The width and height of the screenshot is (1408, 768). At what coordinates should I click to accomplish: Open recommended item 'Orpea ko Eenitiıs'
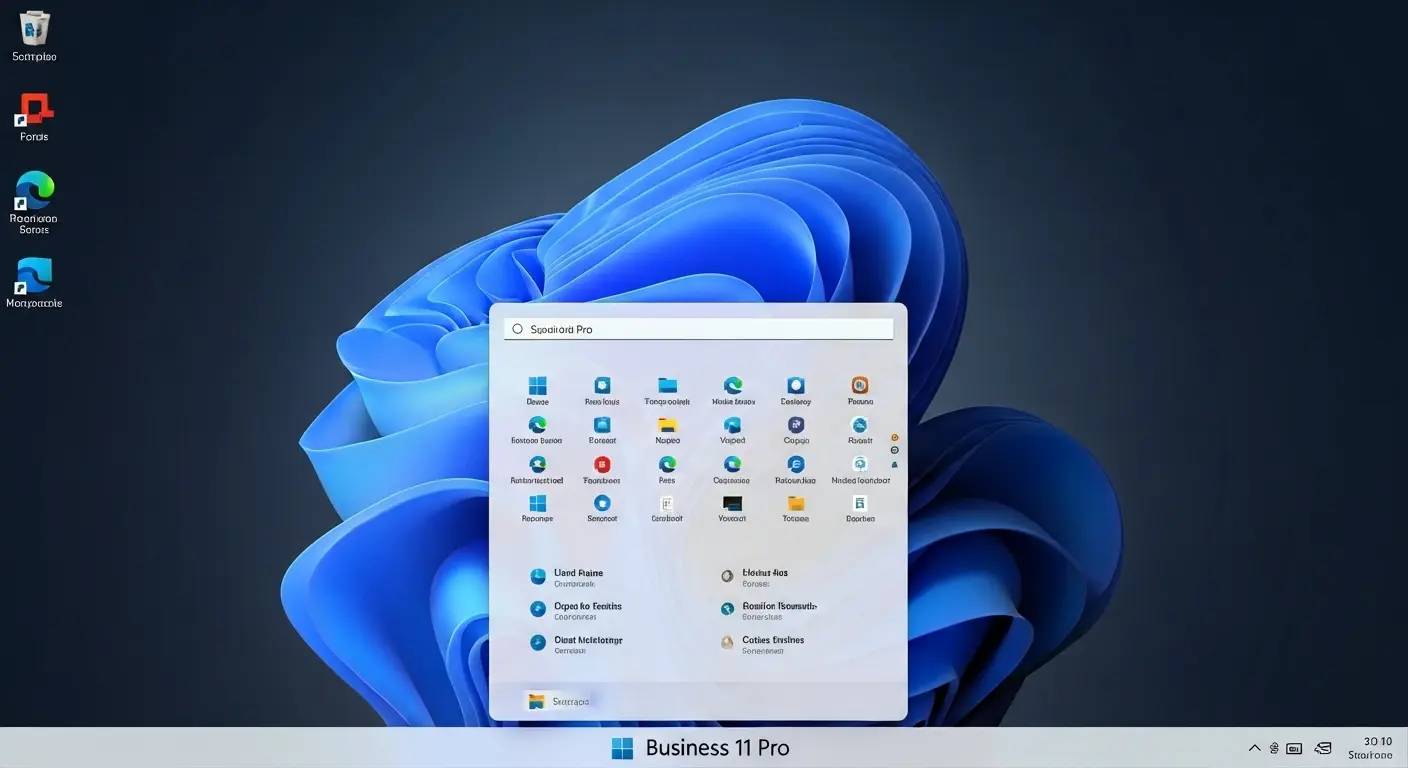point(575,610)
